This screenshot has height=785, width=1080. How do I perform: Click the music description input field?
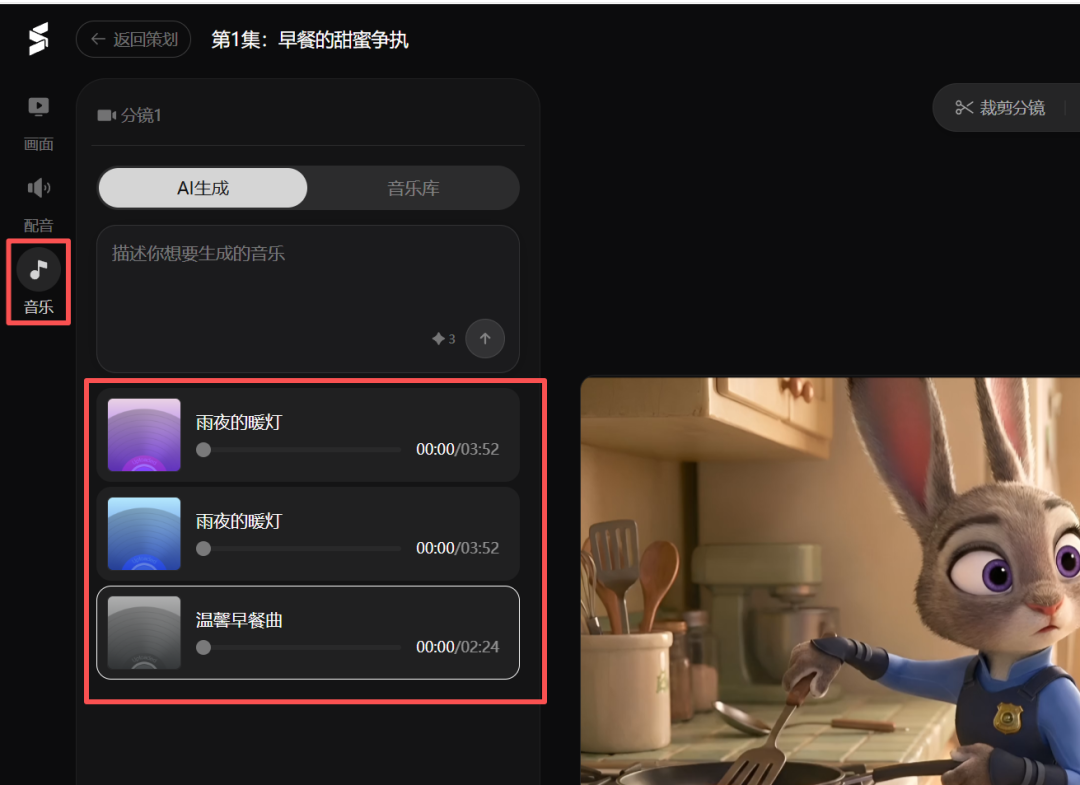pos(307,280)
